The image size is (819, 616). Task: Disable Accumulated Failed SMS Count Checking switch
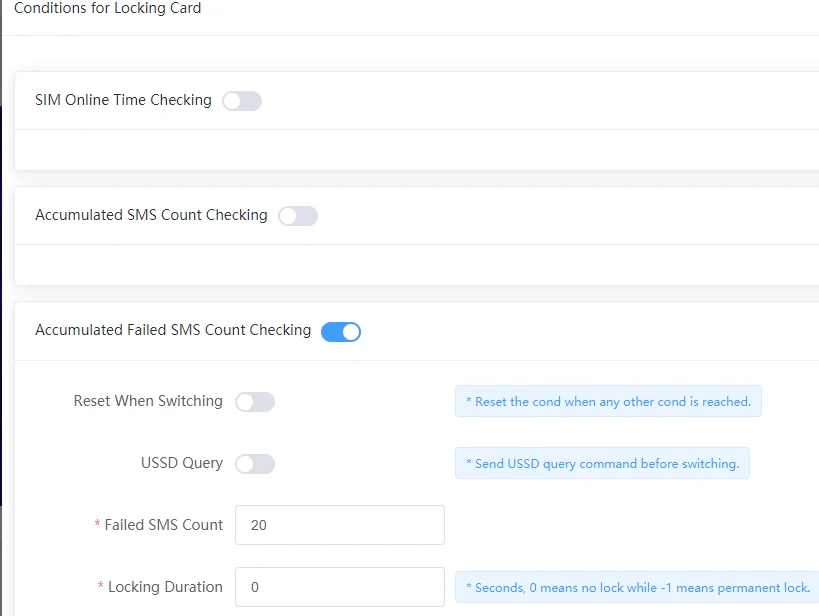(x=341, y=331)
